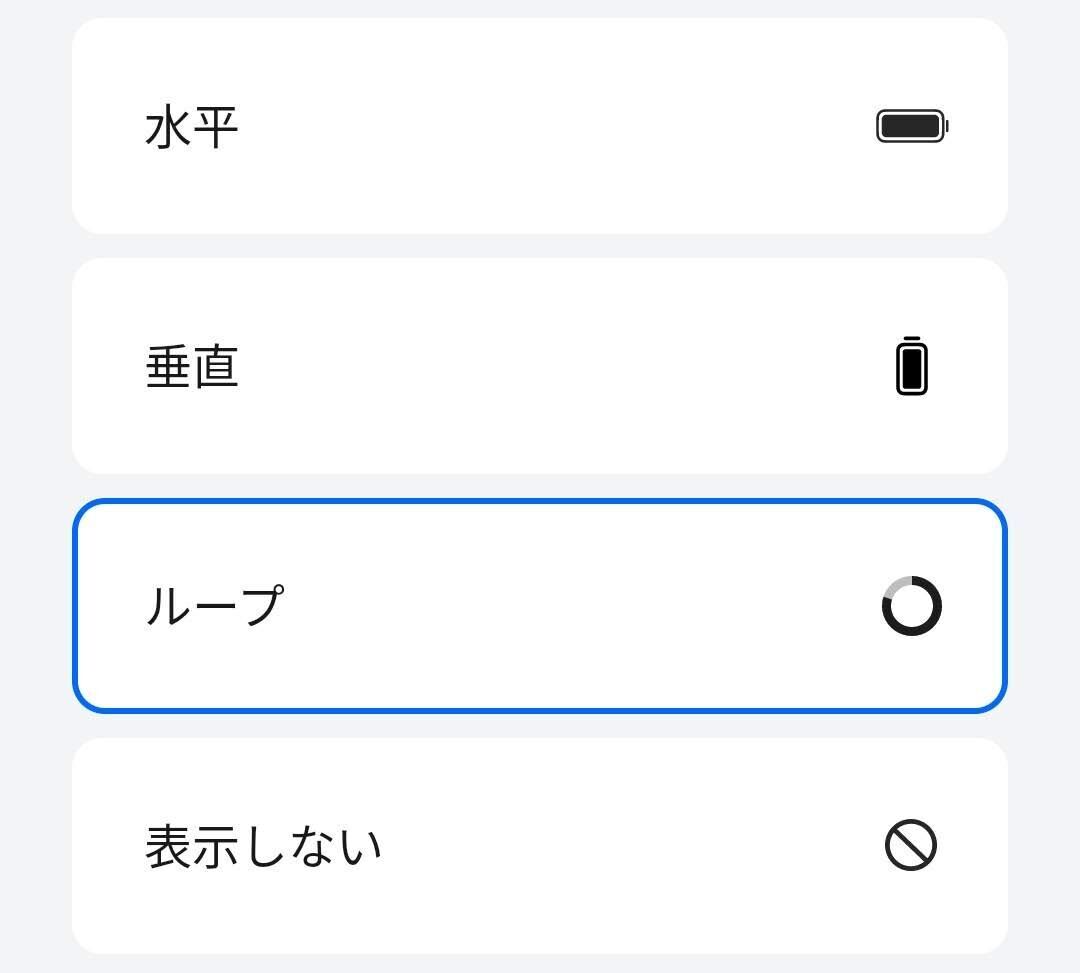The width and height of the screenshot is (1080, 973).
Task: Click the 表示しない text label
Action: 263,843
